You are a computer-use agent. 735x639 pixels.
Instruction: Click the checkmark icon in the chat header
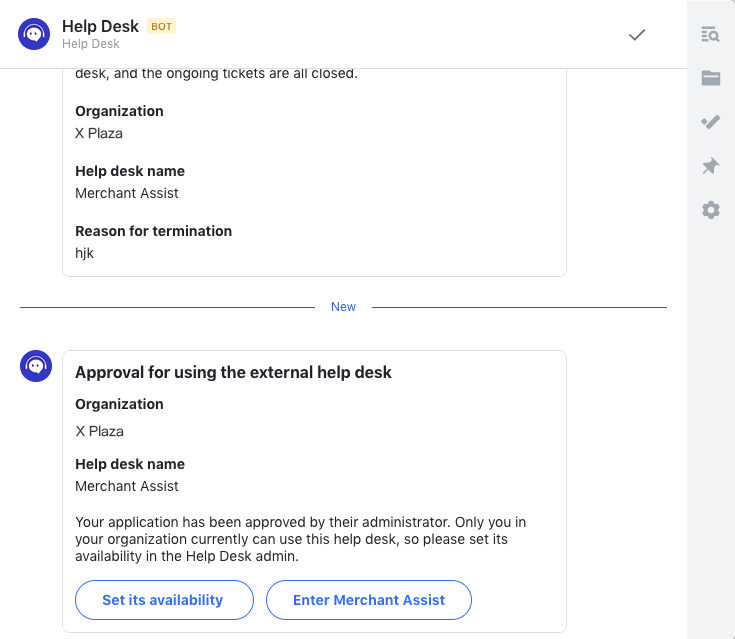click(637, 35)
